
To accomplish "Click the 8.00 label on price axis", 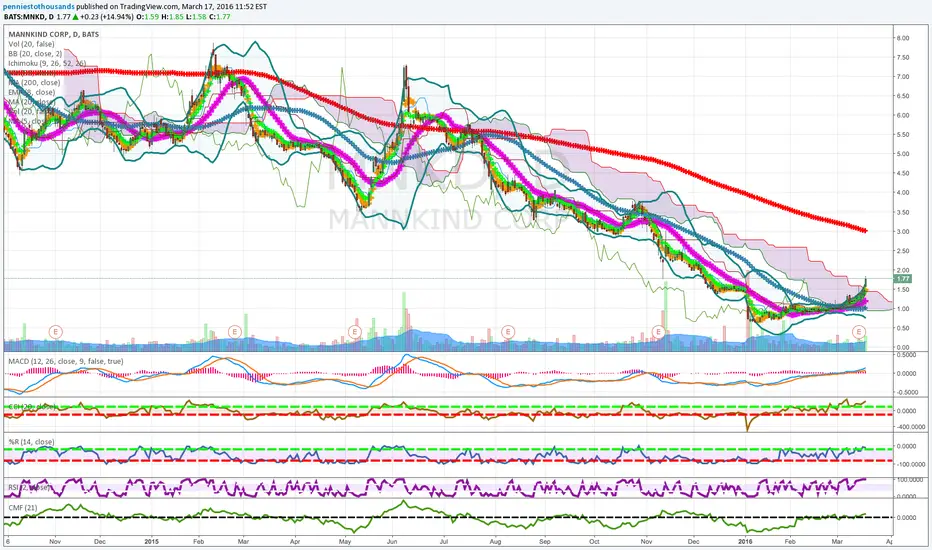I will 902,38.
